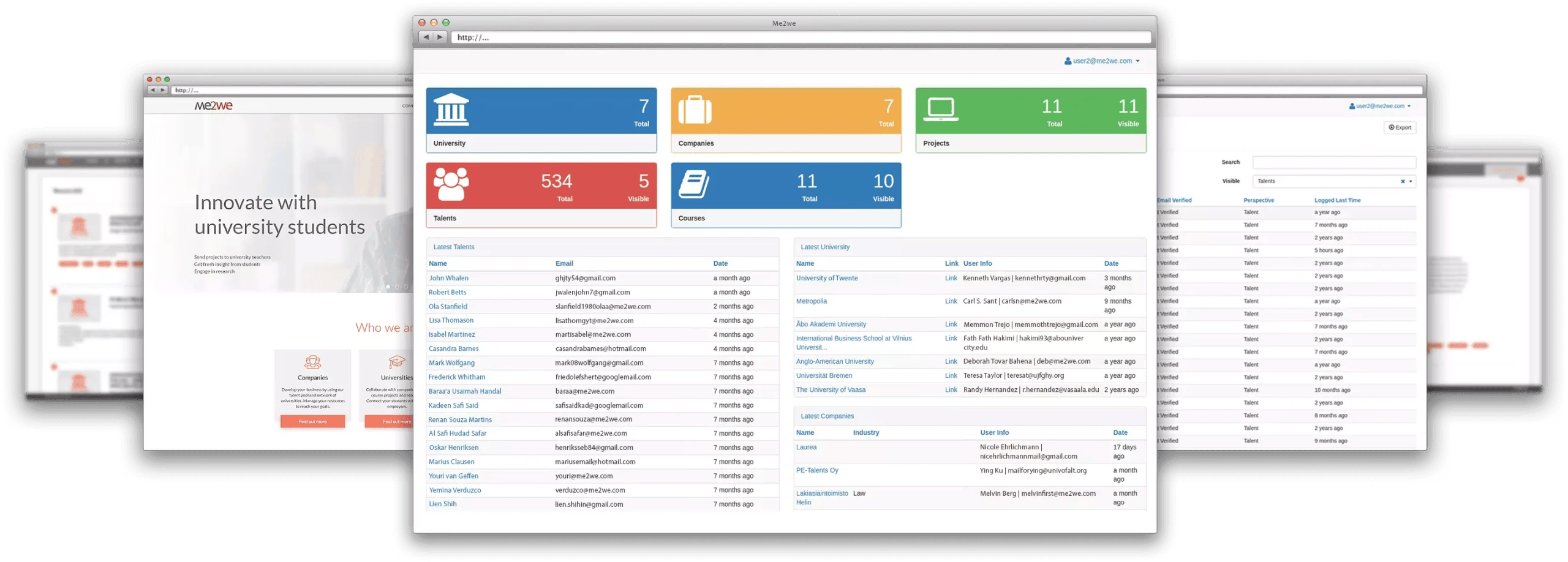Open John Whalen's talent profile
This screenshot has width=1568, height=562.
tap(448, 278)
